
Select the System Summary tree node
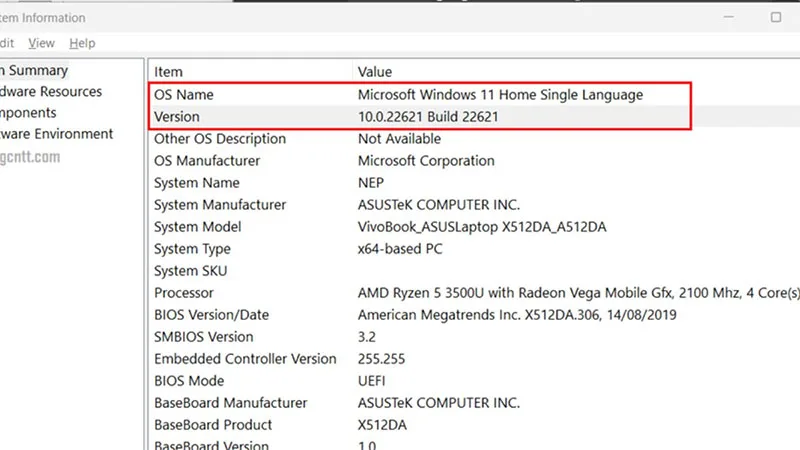tap(34, 70)
